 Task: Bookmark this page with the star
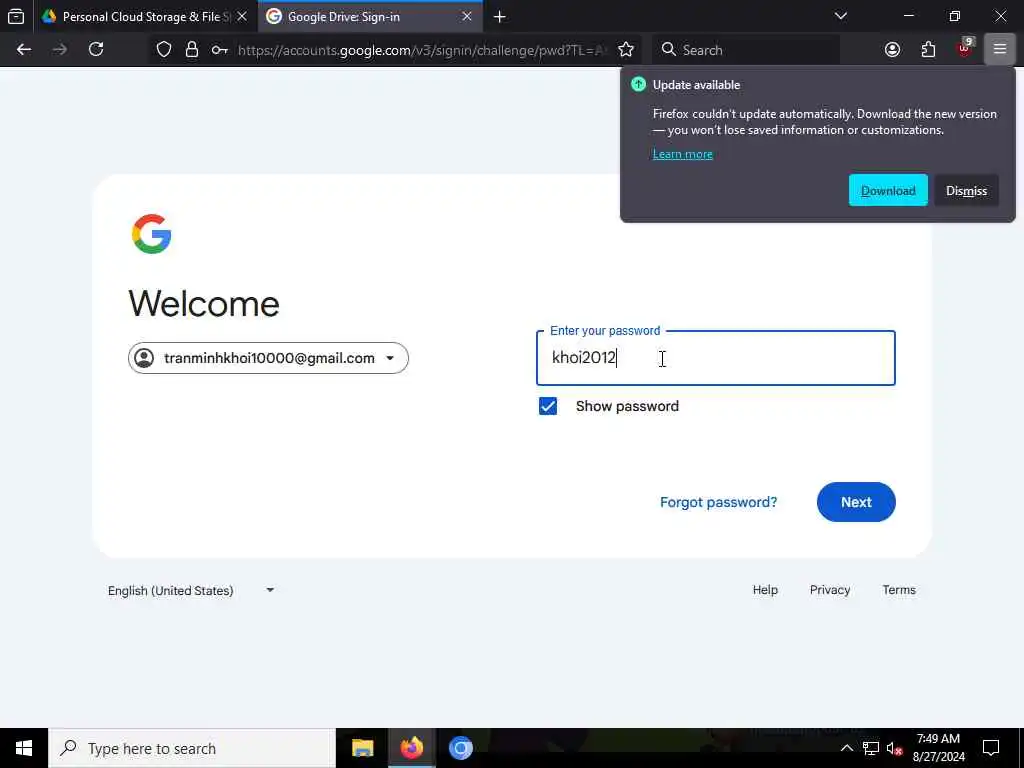click(626, 50)
